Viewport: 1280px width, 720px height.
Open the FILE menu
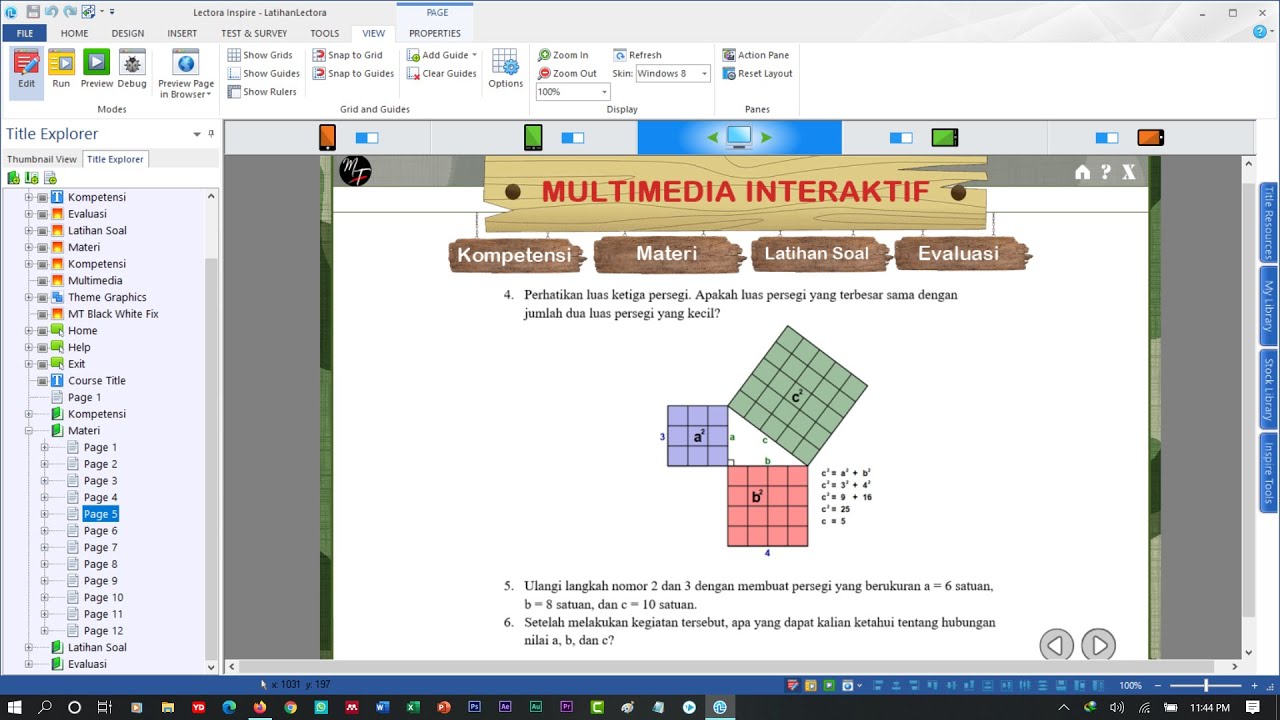point(25,33)
